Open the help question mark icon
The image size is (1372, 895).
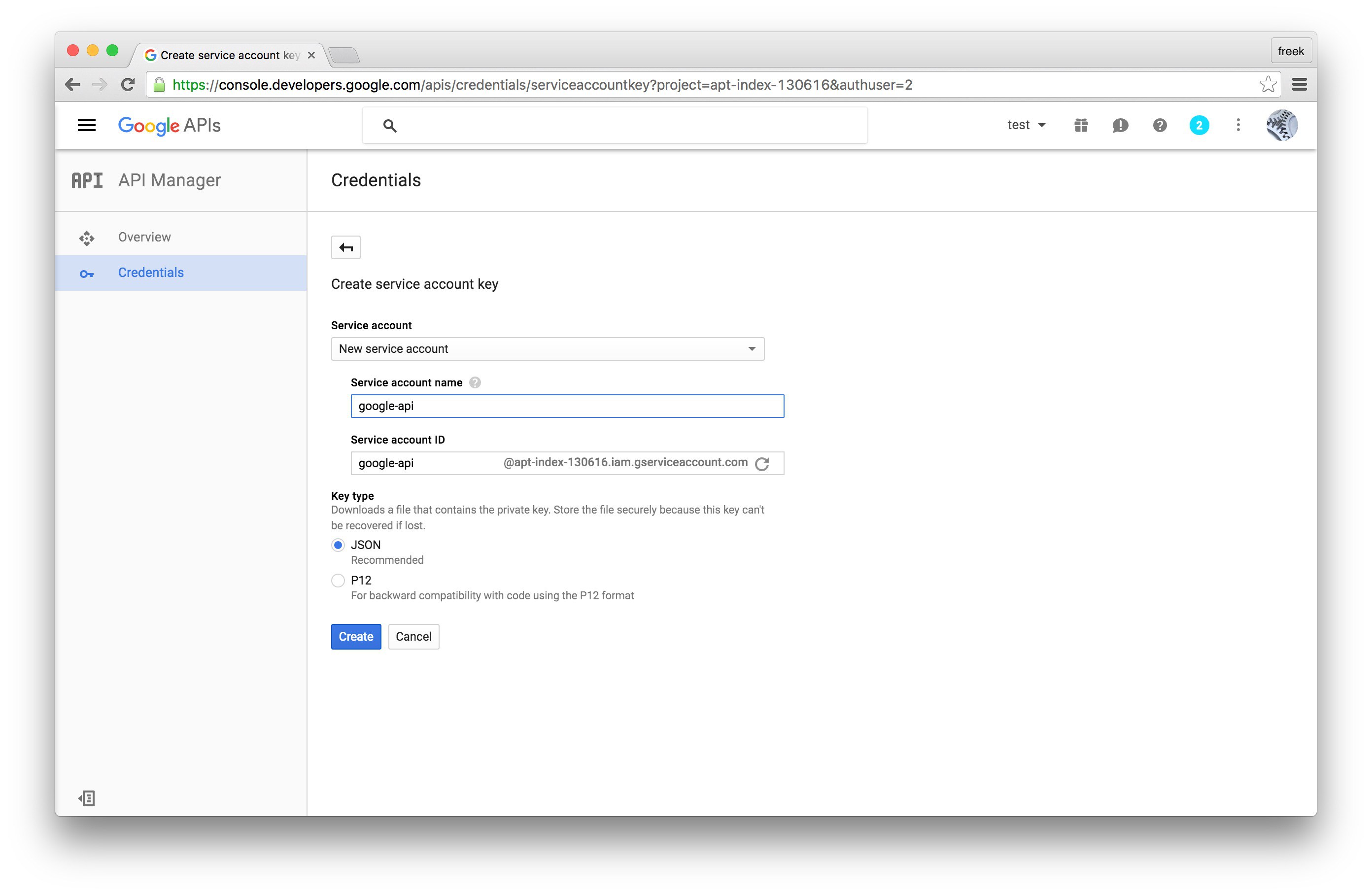(1159, 125)
